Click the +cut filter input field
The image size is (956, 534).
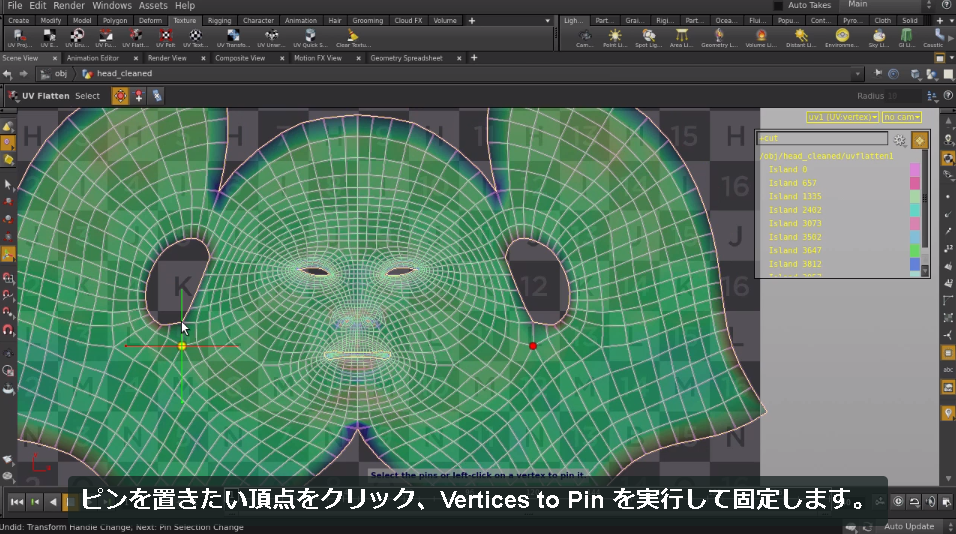(x=822, y=138)
